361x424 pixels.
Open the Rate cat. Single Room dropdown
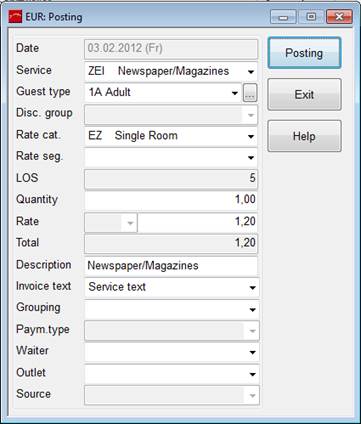(171, 136)
